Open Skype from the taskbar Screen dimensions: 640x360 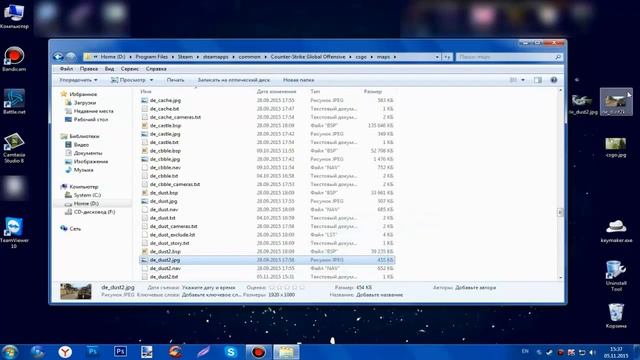(231, 352)
